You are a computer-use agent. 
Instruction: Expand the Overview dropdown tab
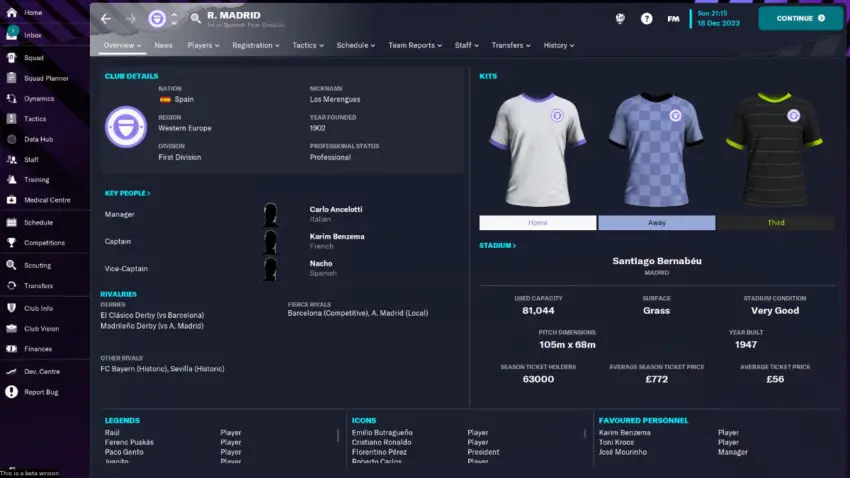pyautogui.click(x=122, y=46)
